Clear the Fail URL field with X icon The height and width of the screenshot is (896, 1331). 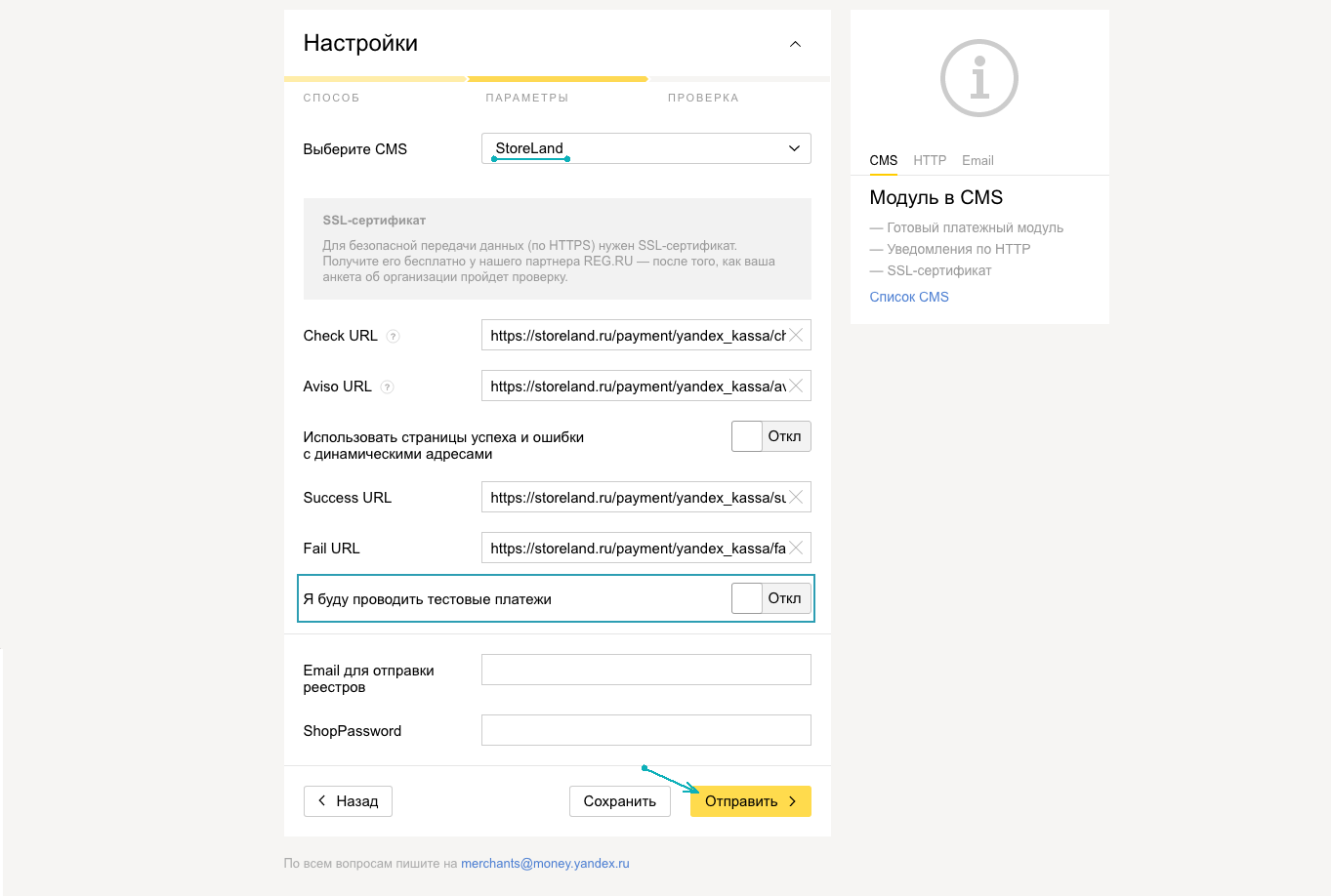click(797, 549)
